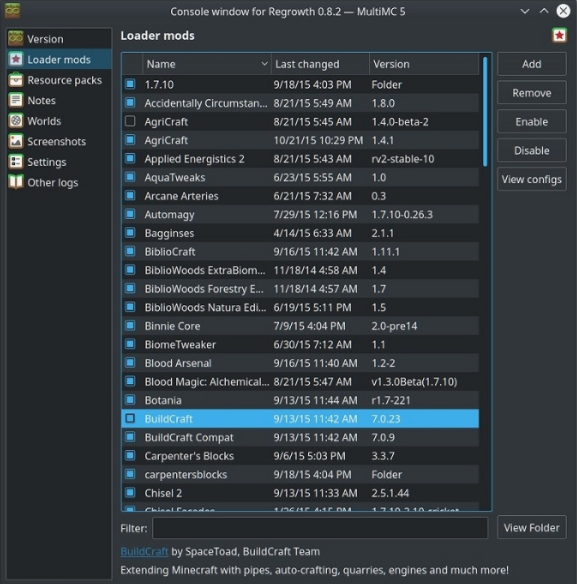Image resolution: width=577 pixels, height=584 pixels.
Task: Uncheck the AquaTweaks mod
Action: tap(130, 177)
